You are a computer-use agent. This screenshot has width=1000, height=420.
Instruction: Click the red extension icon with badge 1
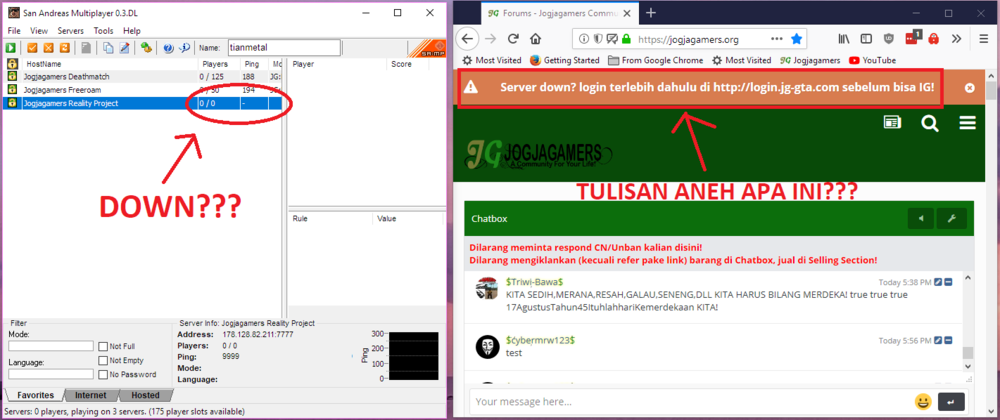pyautogui.click(x=911, y=38)
